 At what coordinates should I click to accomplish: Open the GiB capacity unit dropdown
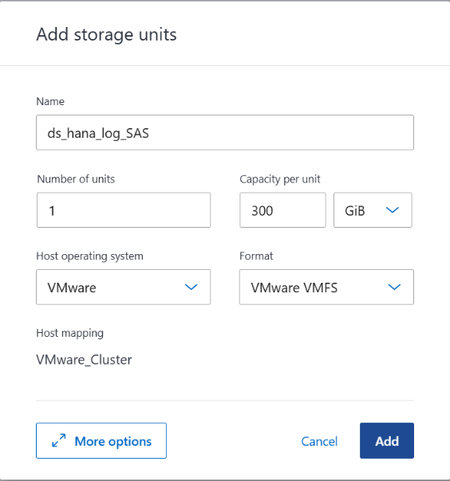(373, 210)
